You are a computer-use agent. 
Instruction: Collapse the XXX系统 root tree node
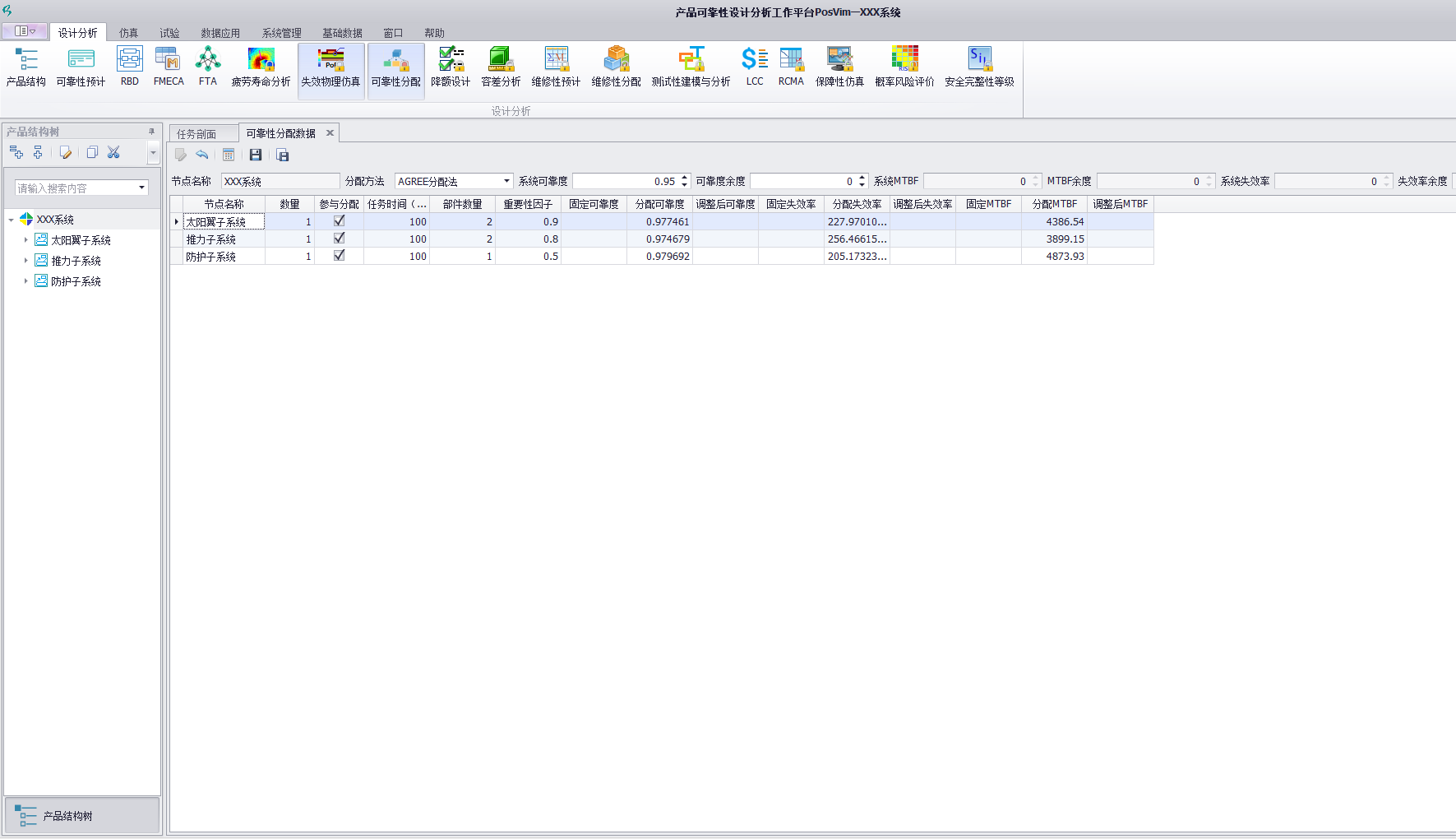pos(11,220)
